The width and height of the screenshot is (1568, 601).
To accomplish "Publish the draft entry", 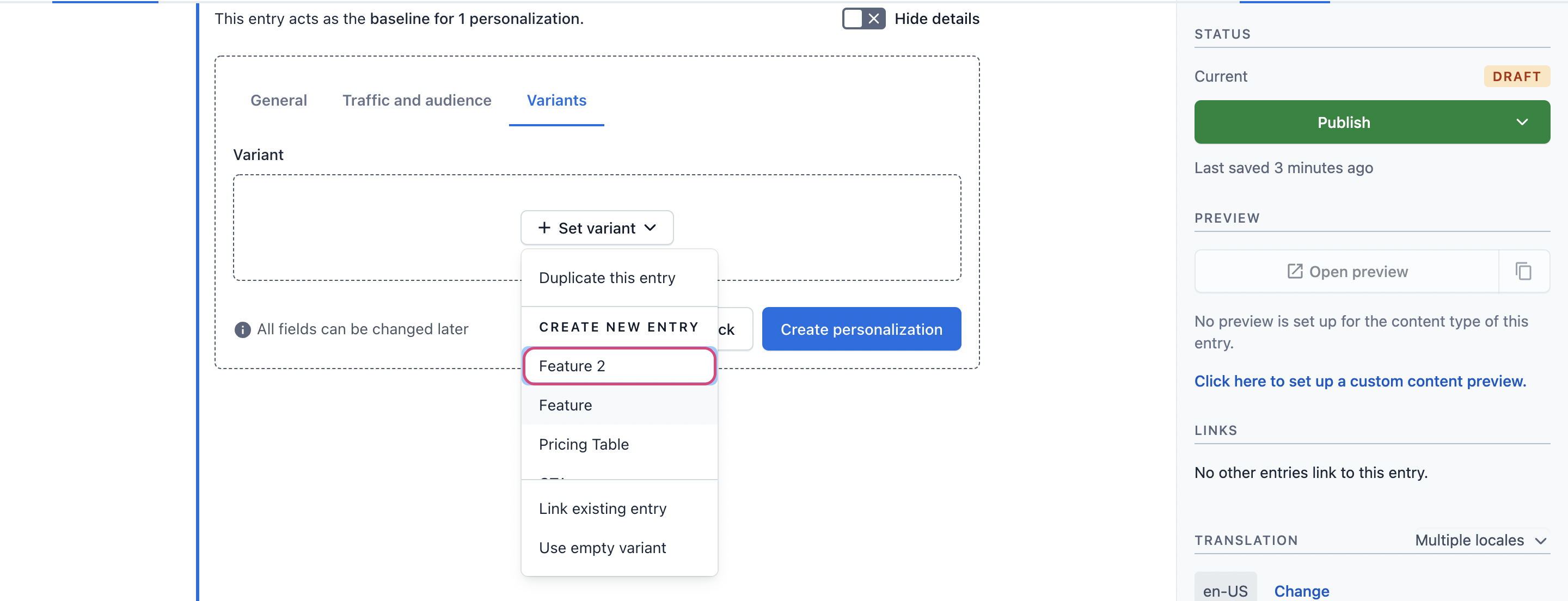I will [x=1343, y=122].
